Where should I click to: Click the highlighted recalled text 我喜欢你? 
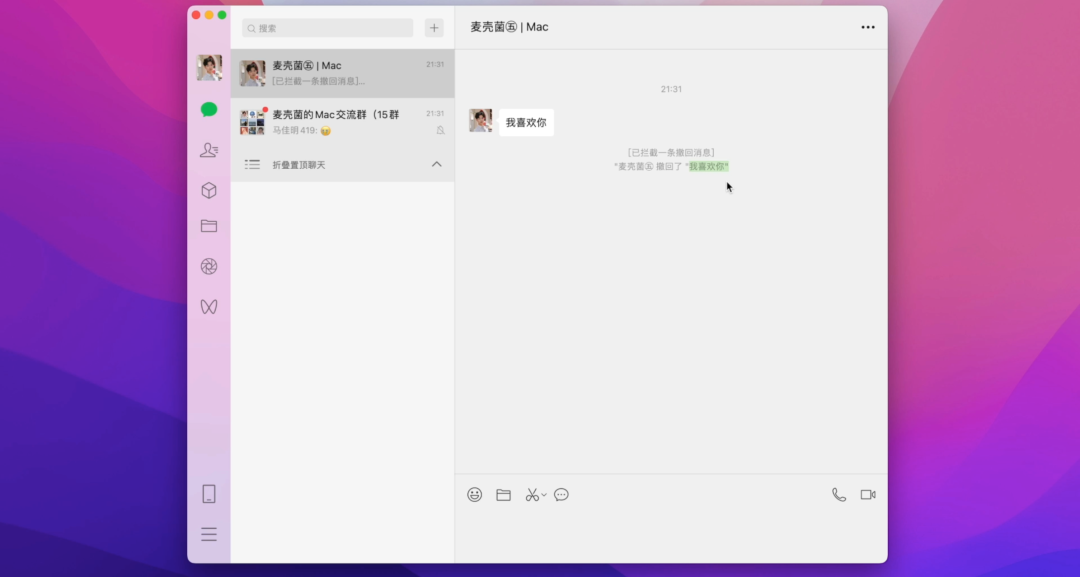[707, 167]
